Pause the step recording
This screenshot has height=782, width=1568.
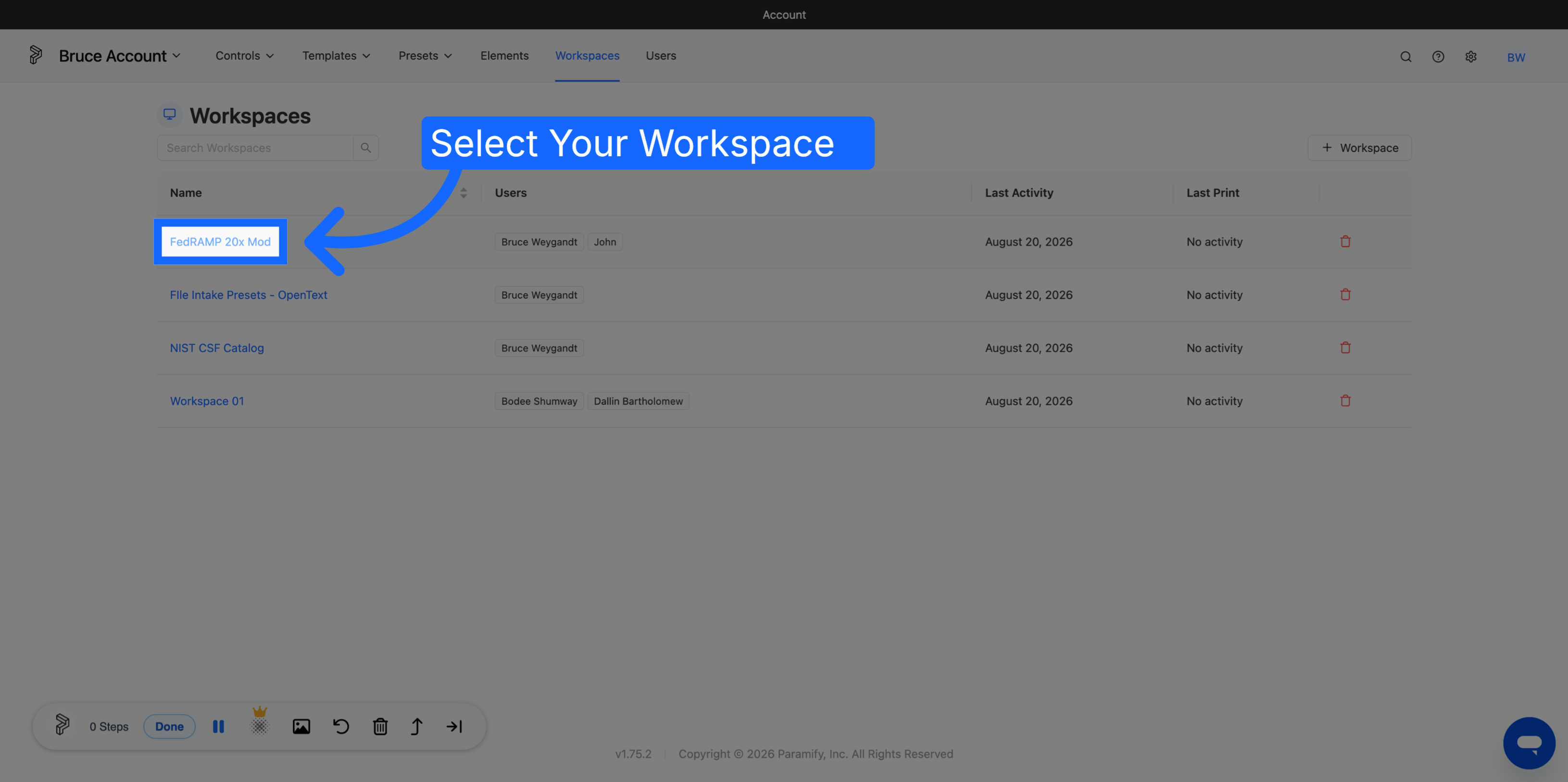(x=218, y=726)
